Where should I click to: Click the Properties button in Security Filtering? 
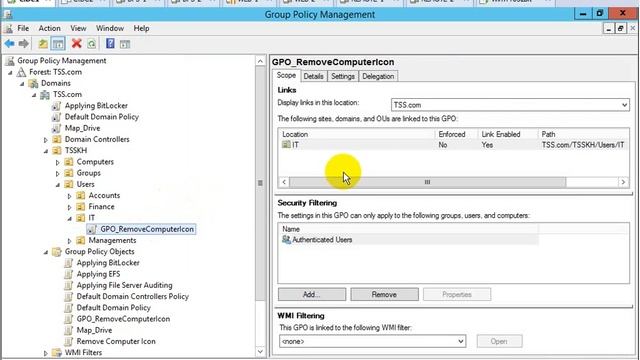click(x=457, y=294)
